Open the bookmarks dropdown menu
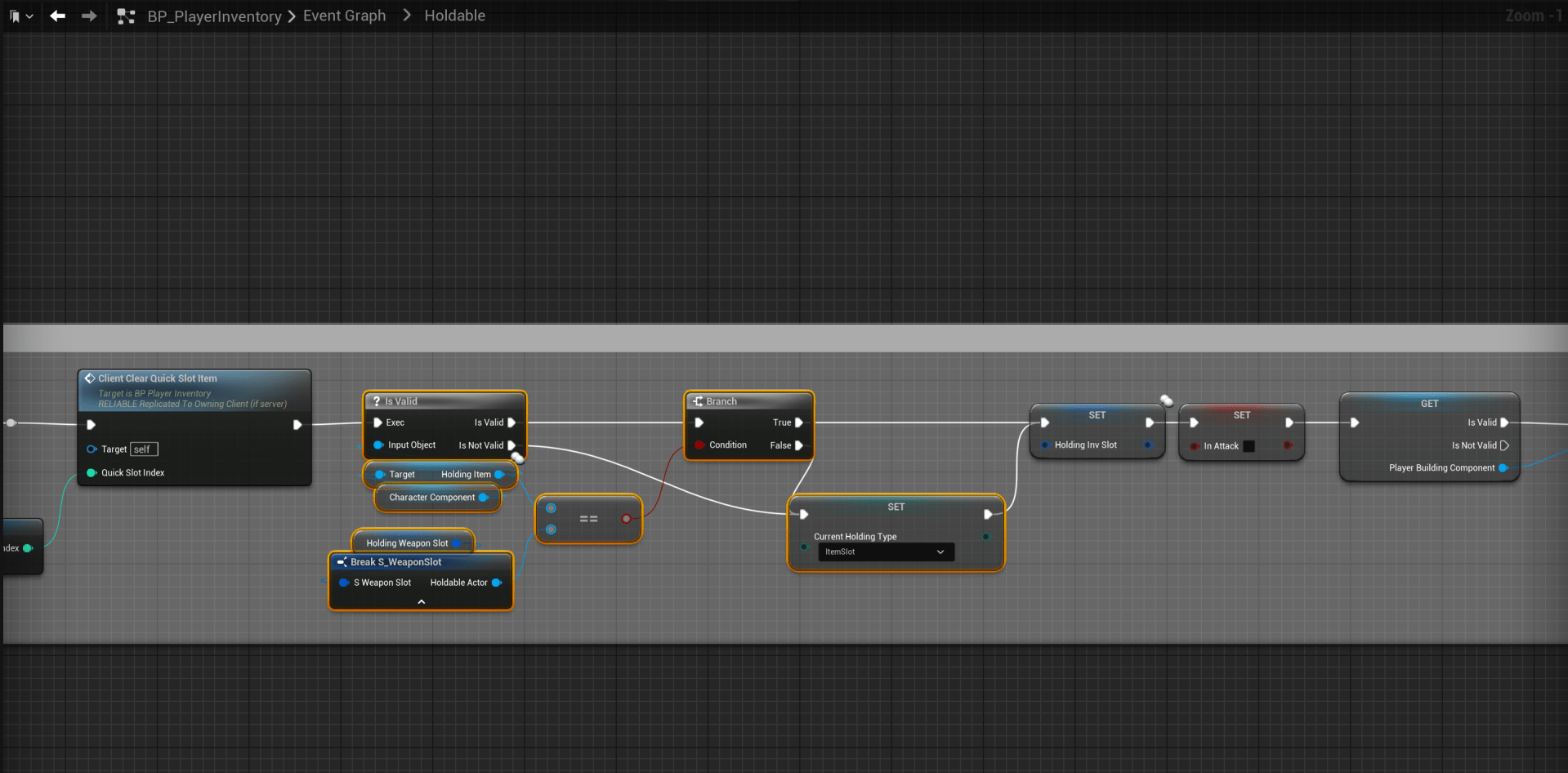 [21, 16]
